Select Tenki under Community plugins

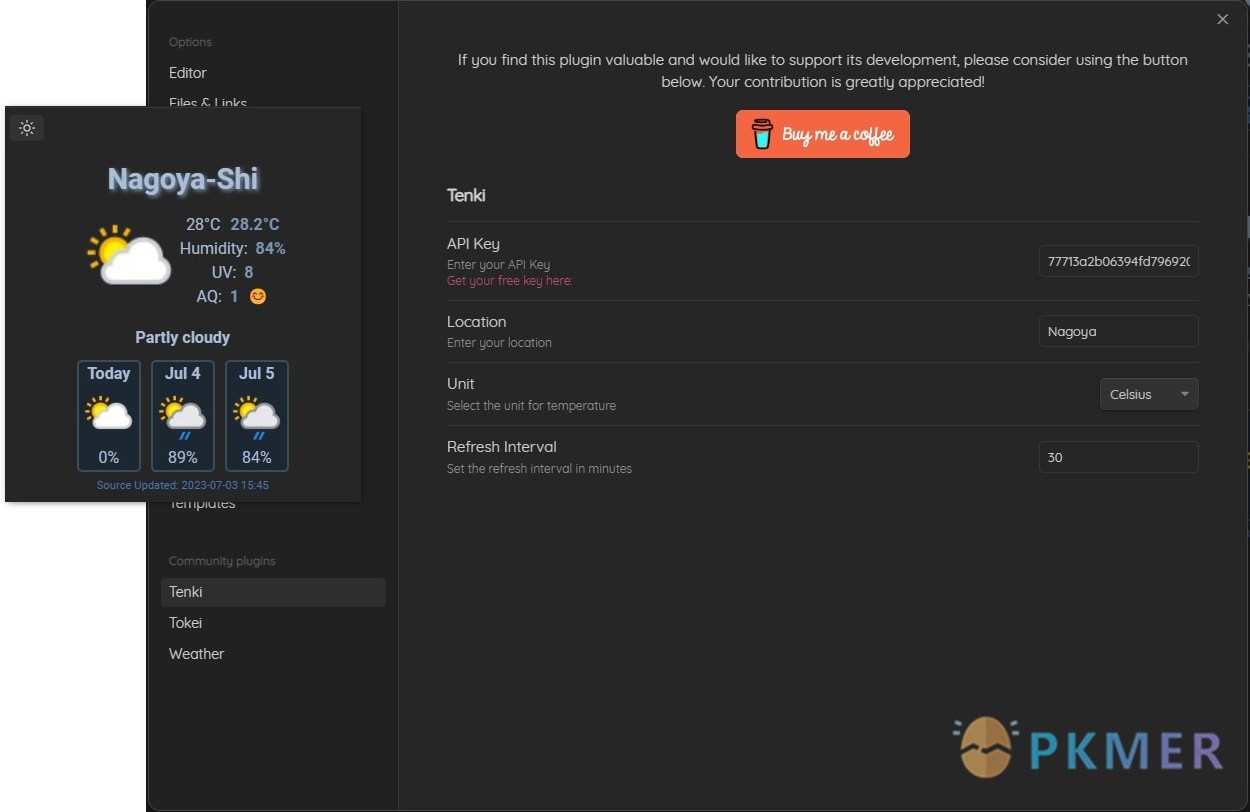[273, 592]
